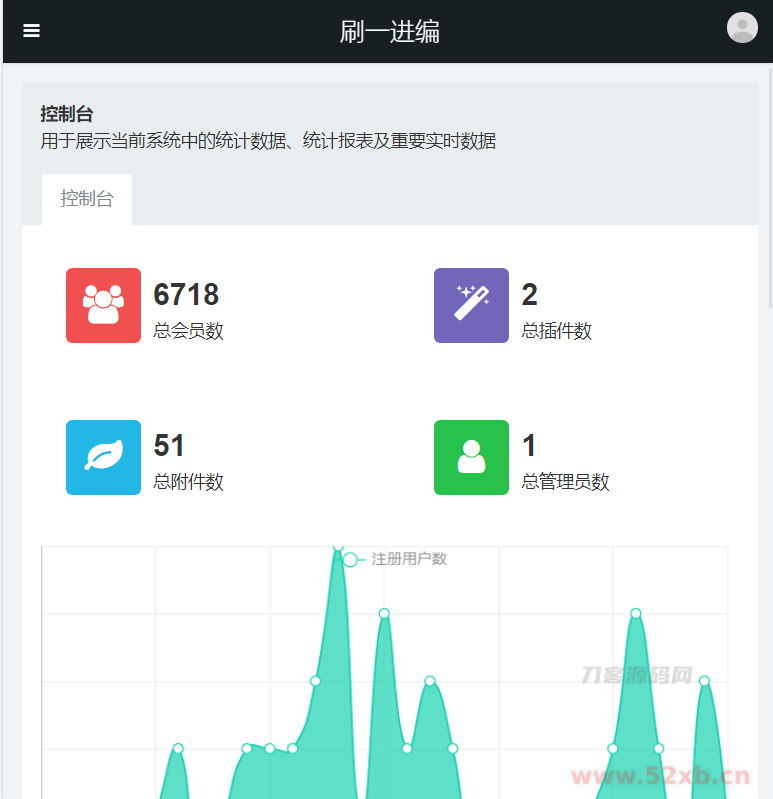The height and width of the screenshot is (799, 773).
Task: Select the 总附件数 label
Action: click(188, 482)
